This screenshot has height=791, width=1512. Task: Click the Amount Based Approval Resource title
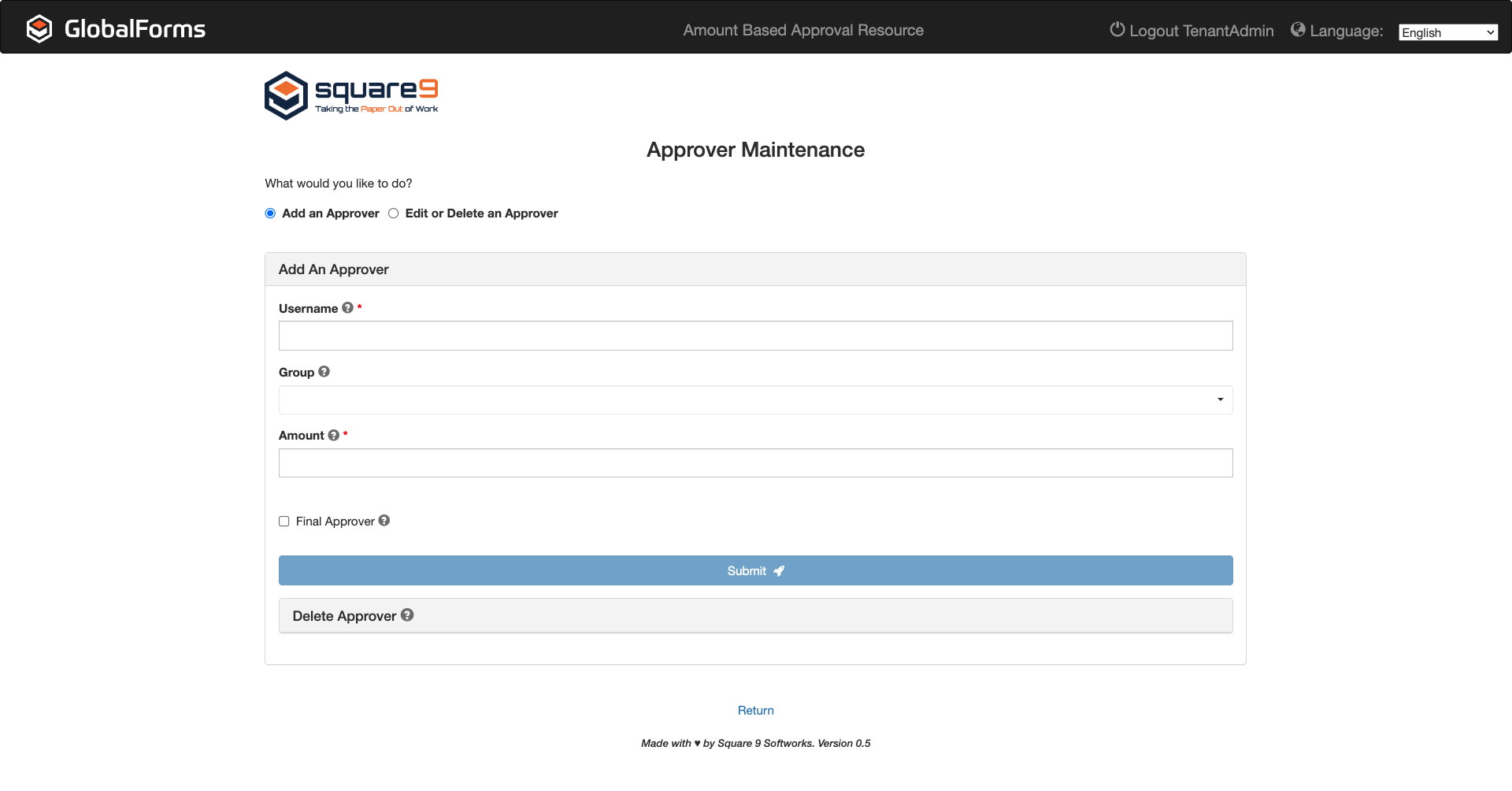802,30
